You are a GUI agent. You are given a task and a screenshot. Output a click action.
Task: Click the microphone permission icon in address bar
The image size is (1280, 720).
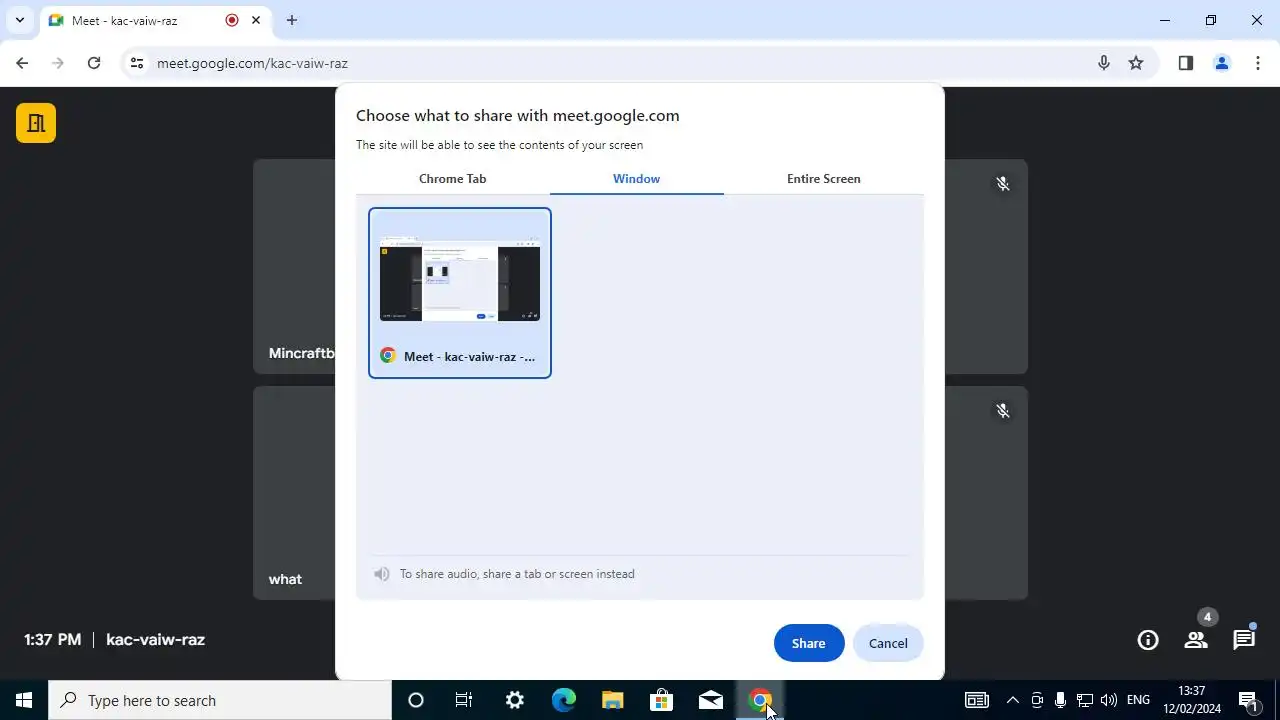tap(1104, 63)
